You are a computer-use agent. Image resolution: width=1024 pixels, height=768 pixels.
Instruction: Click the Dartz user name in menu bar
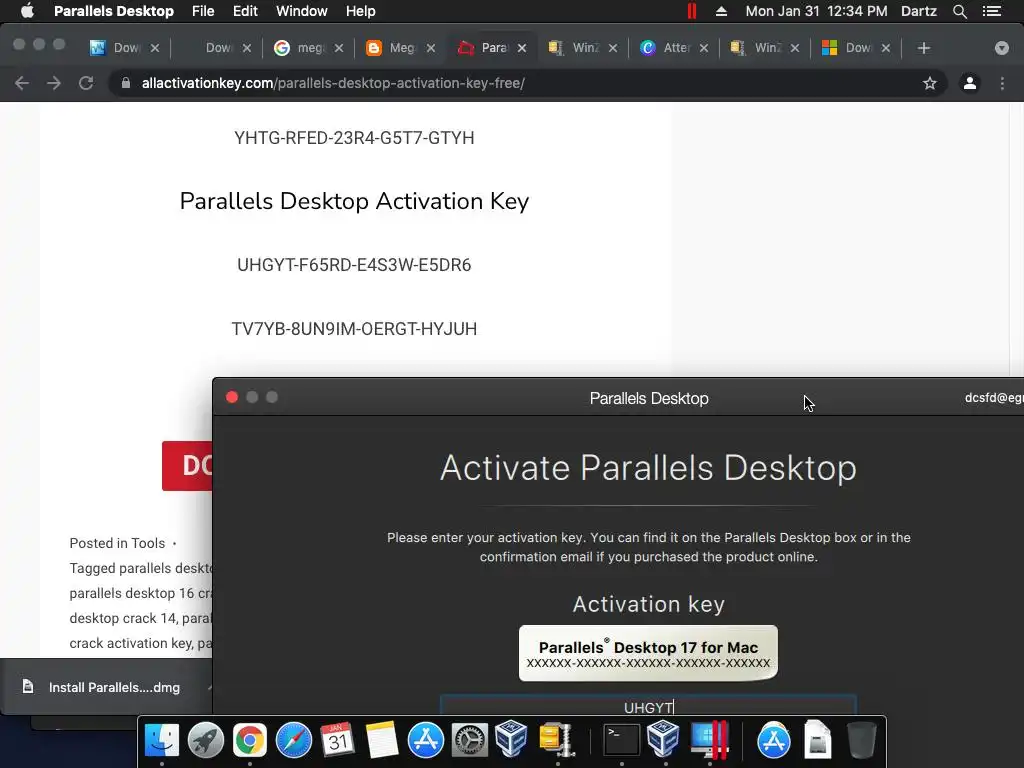point(918,11)
